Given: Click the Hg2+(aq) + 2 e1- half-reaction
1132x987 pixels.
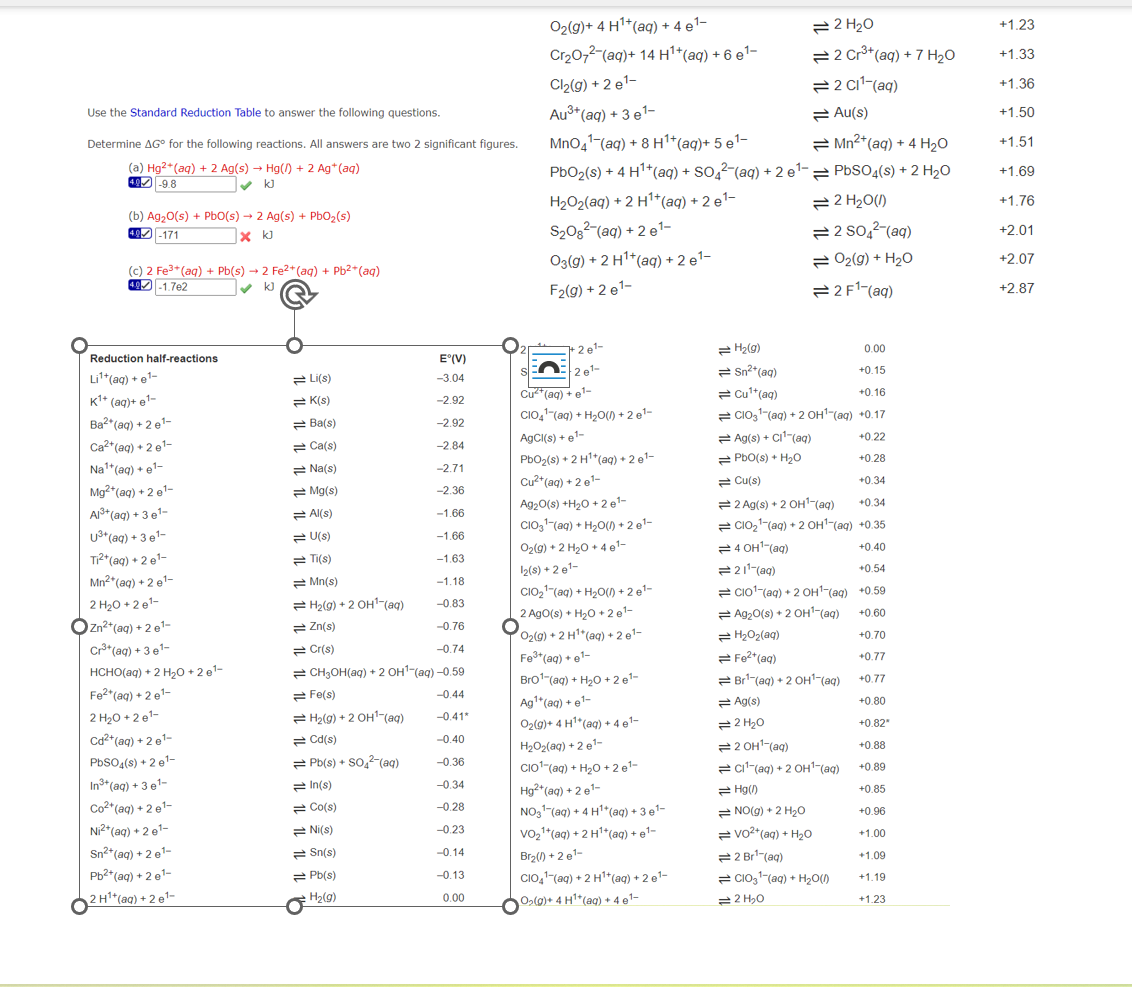Looking at the screenshot, I should (560, 790).
